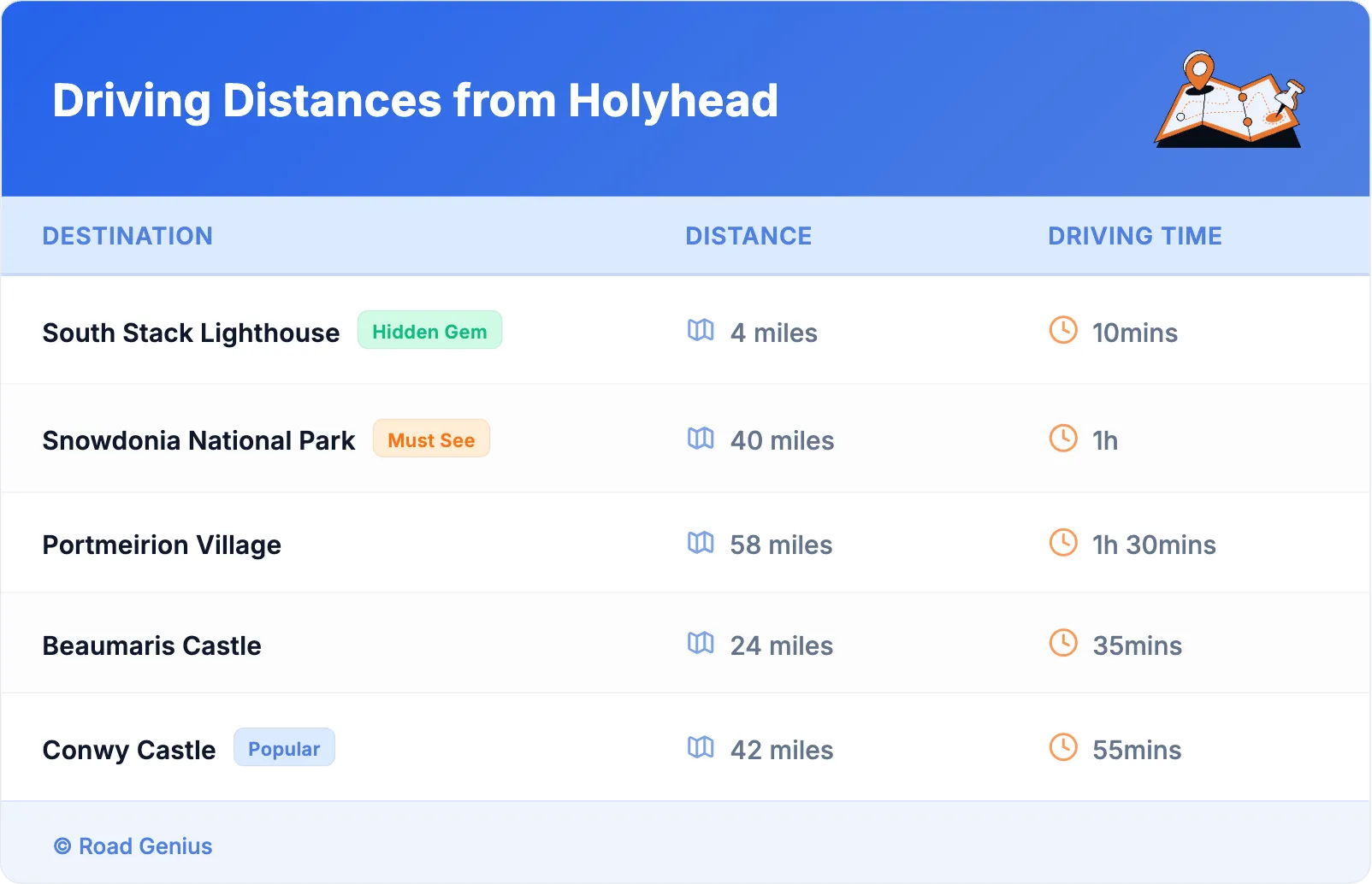Click the DESTINATION column header
This screenshot has width=1372, height=884.
[127, 236]
